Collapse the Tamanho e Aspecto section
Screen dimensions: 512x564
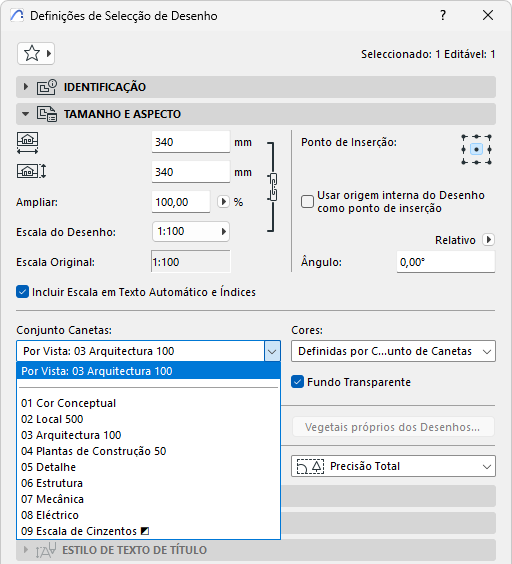[x=25, y=114]
